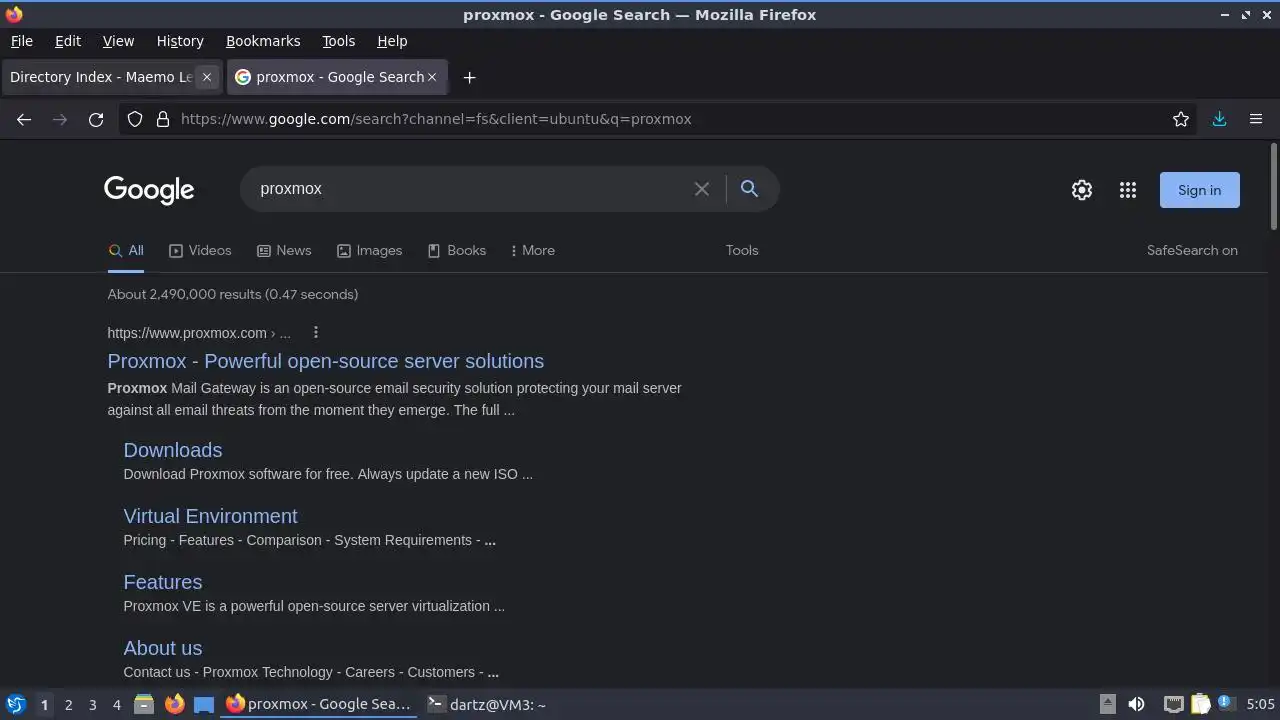1280x720 pixels.
Task: Launch Firefox from taskbar quick launch
Action: click(174, 704)
